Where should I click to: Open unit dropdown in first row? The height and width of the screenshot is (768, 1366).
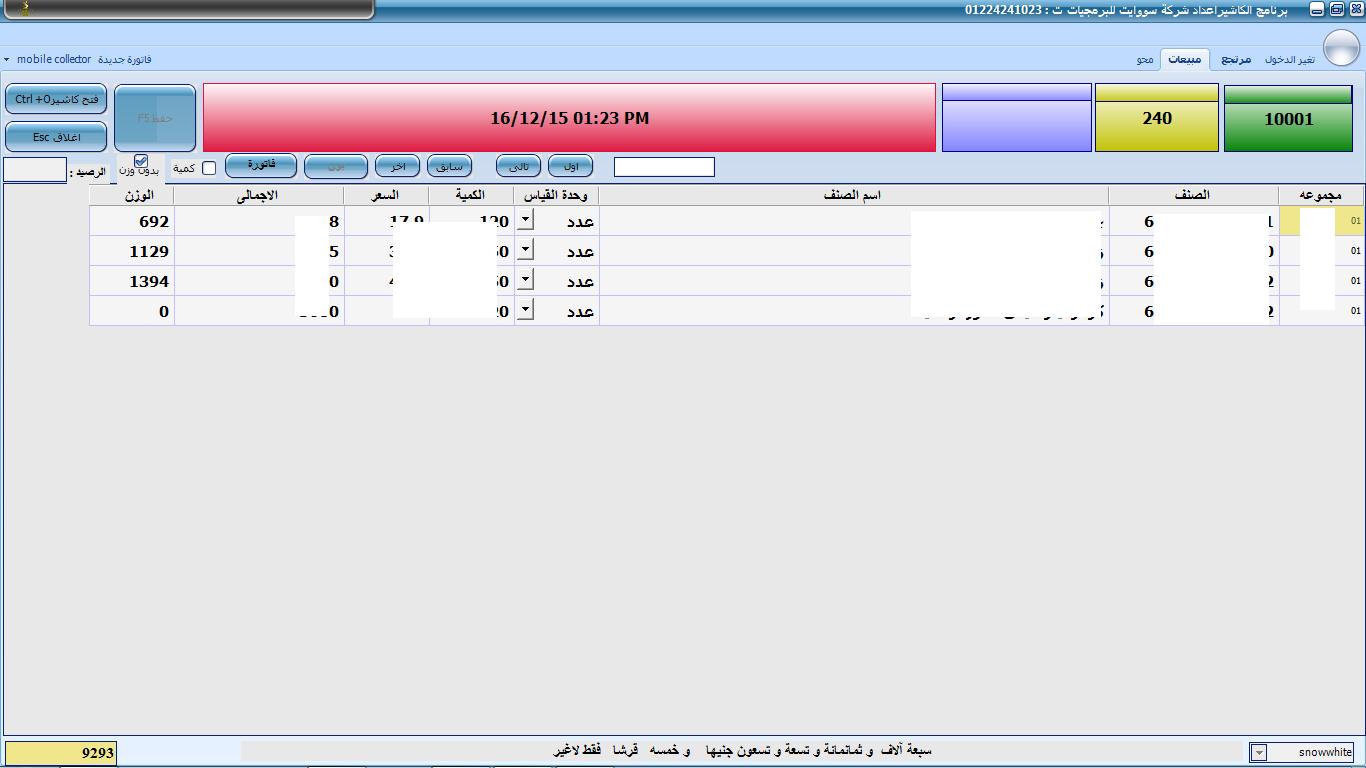(x=525, y=221)
